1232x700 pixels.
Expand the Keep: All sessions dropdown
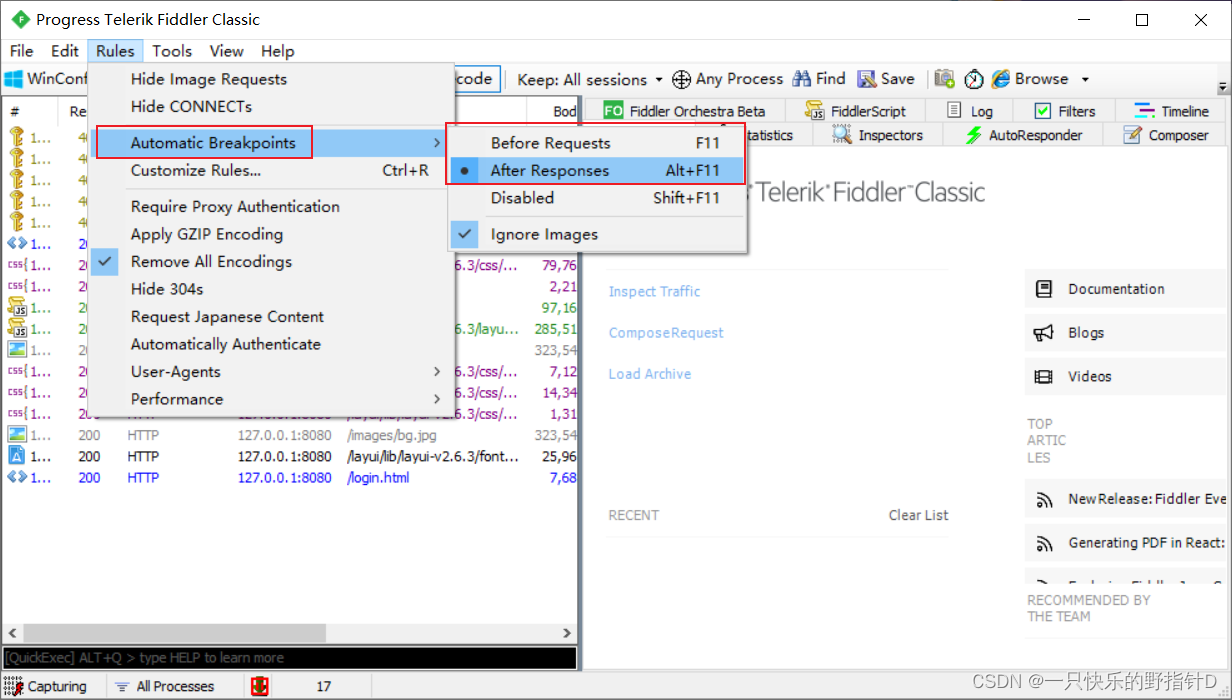(588, 79)
